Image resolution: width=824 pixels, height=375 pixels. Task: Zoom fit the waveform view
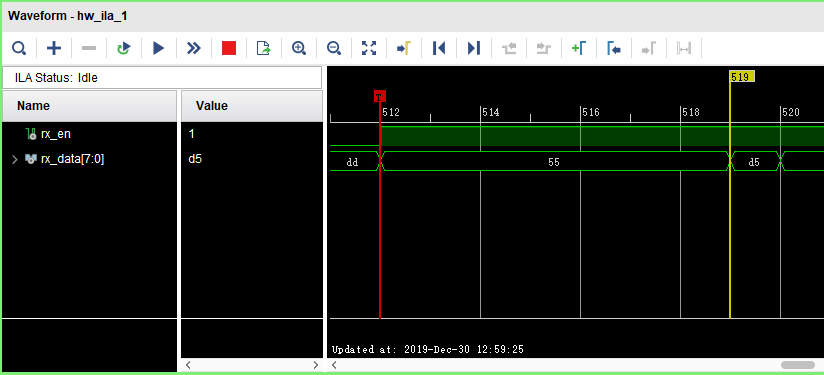369,48
